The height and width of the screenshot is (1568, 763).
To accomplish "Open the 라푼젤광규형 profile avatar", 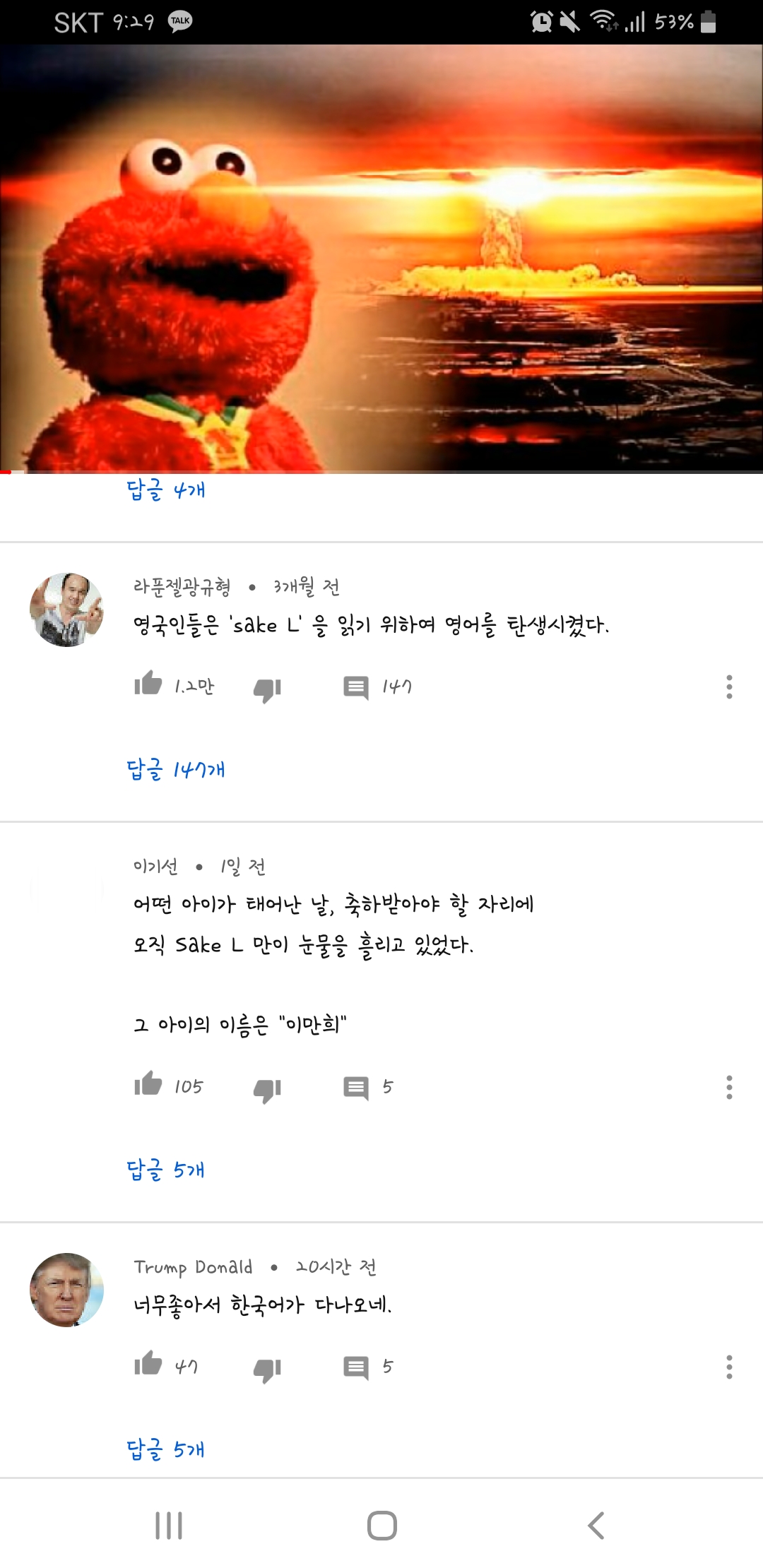I will point(67,610).
